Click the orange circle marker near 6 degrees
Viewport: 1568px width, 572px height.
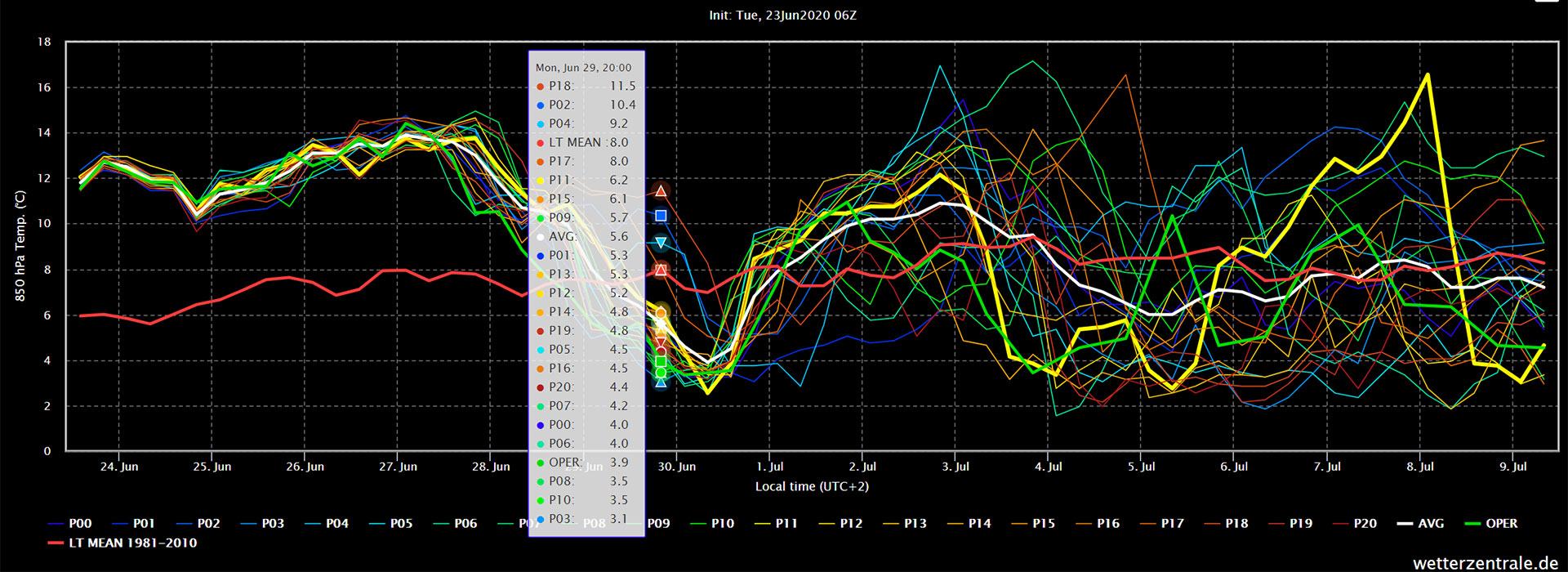[x=661, y=313]
